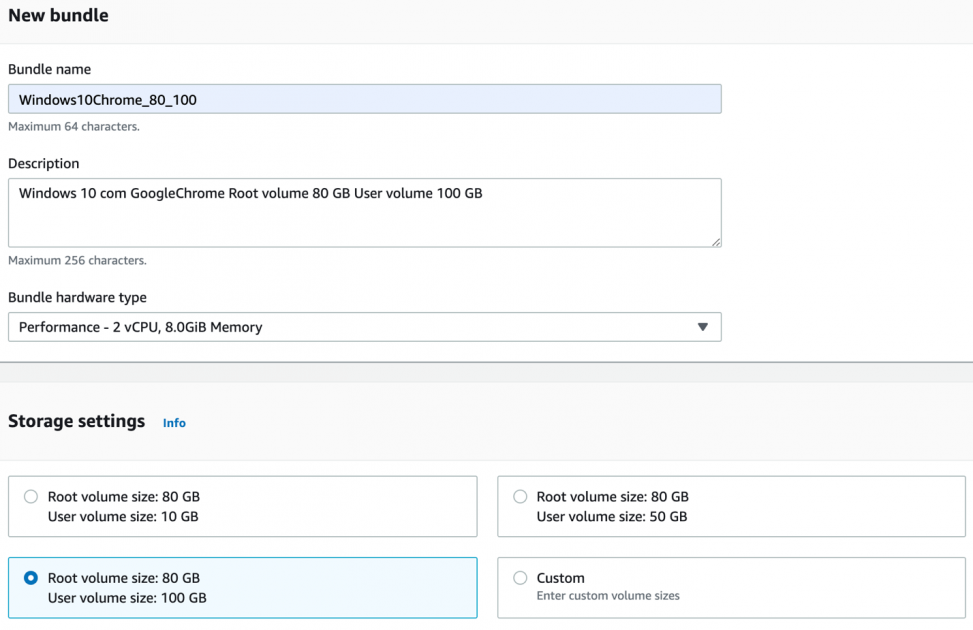Click the selected 100 GB user volume radio button
The height and width of the screenshot is (630, 973).
pos(31,578)
